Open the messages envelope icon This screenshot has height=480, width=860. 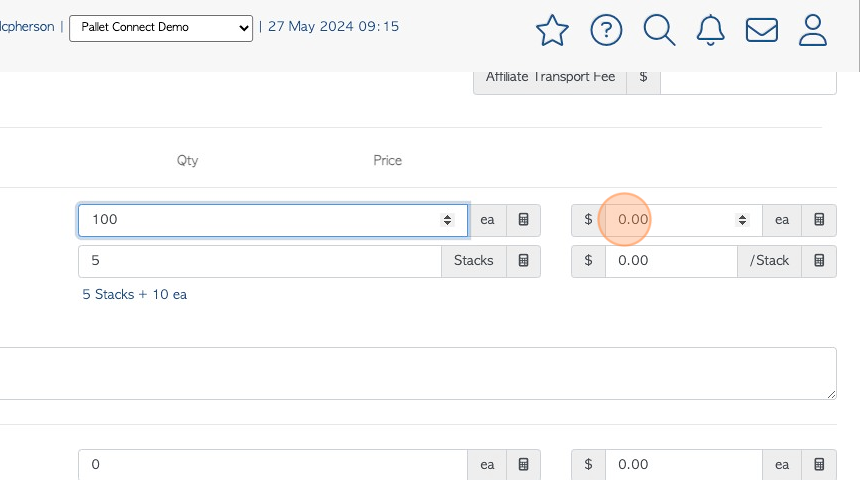point(762,30)
